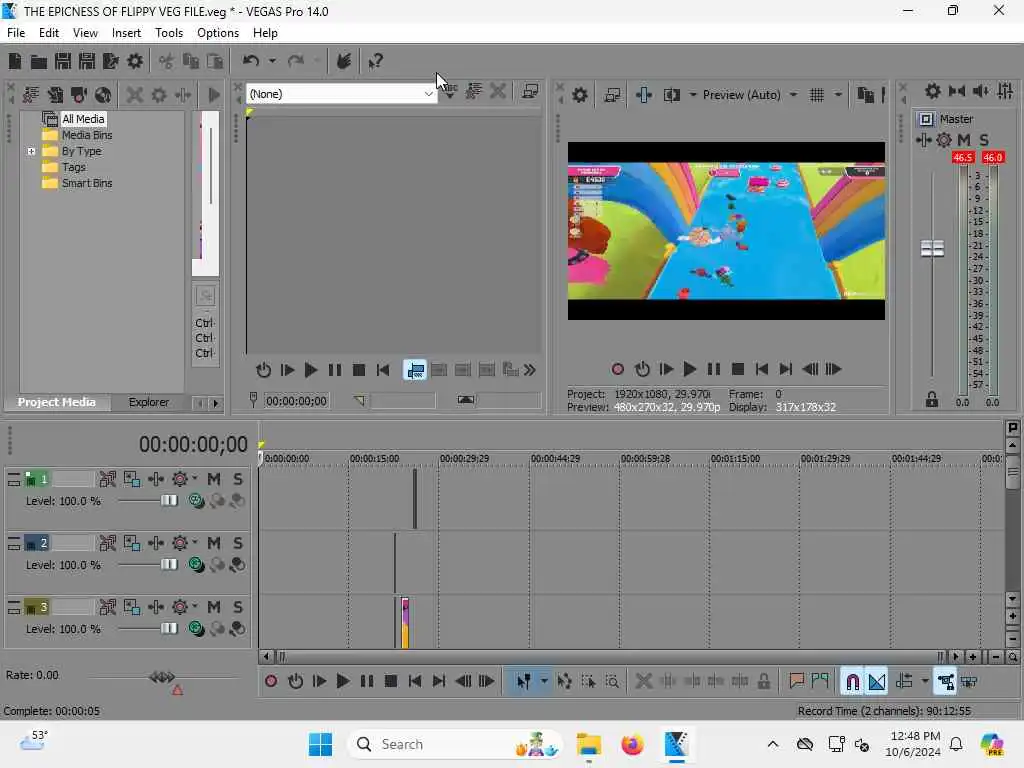Go to start of timeline

[x=415, y=682]
